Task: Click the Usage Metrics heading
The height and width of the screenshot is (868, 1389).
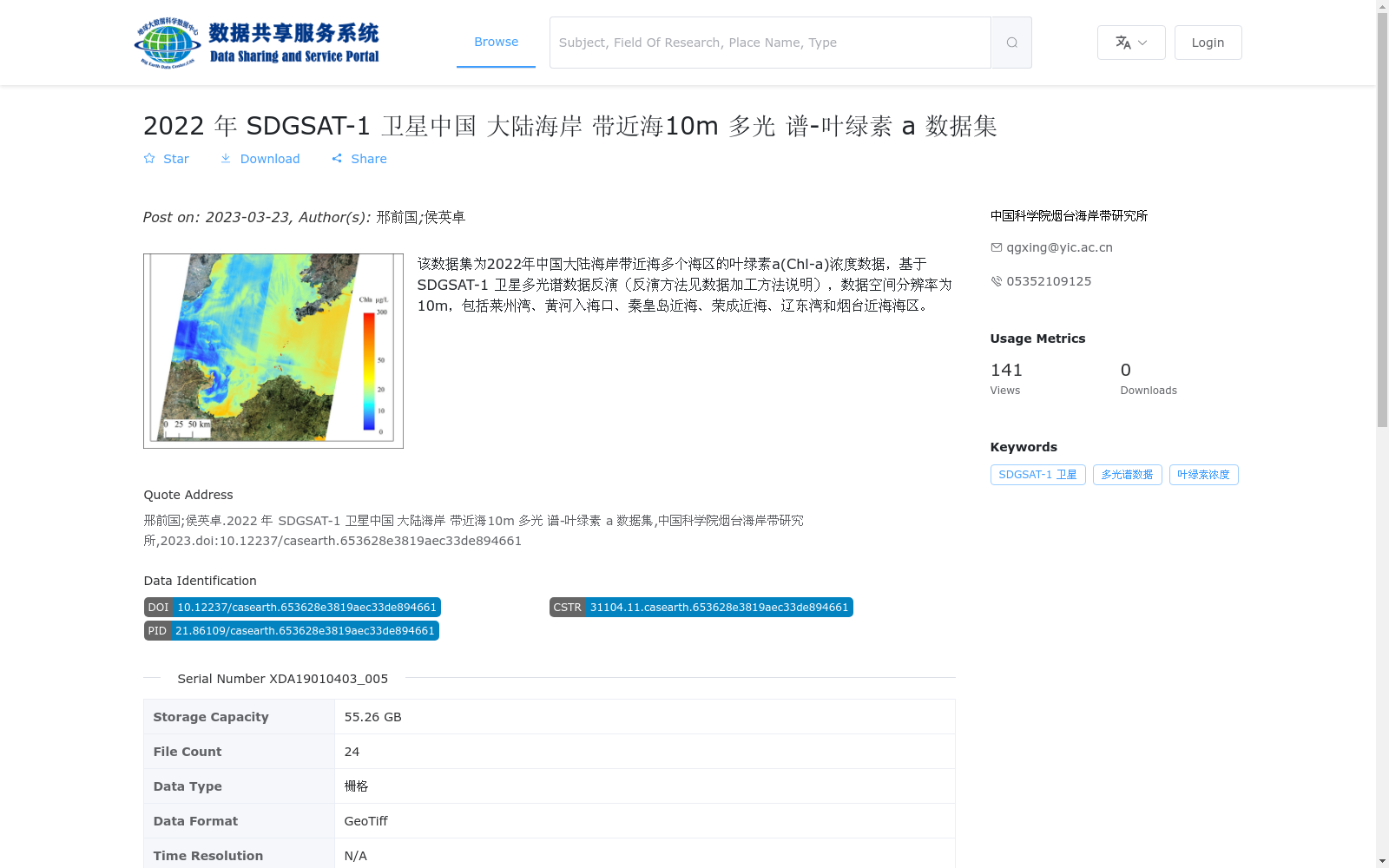Action: point(1037,339)
